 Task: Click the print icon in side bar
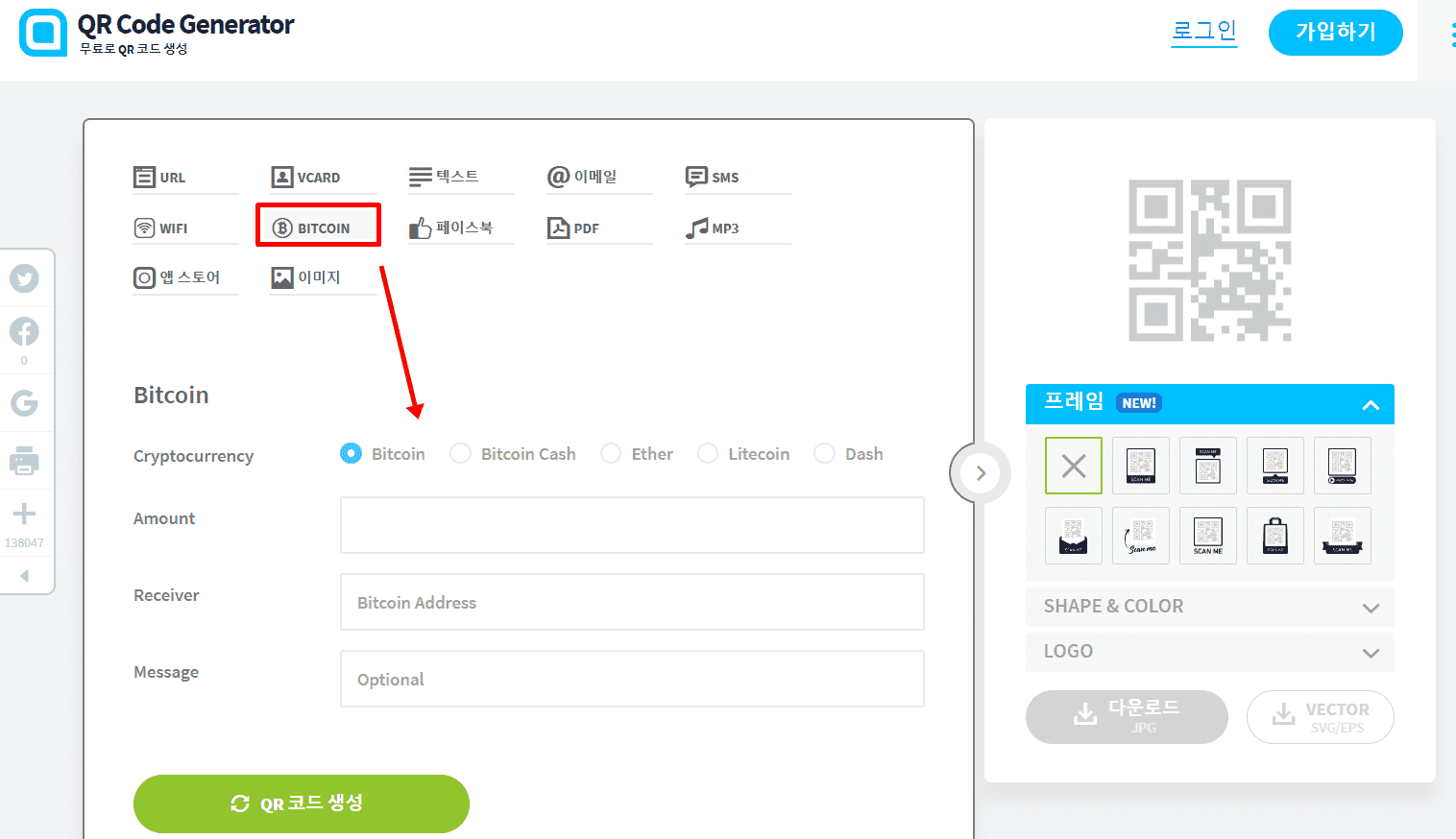tap(24, 462)
